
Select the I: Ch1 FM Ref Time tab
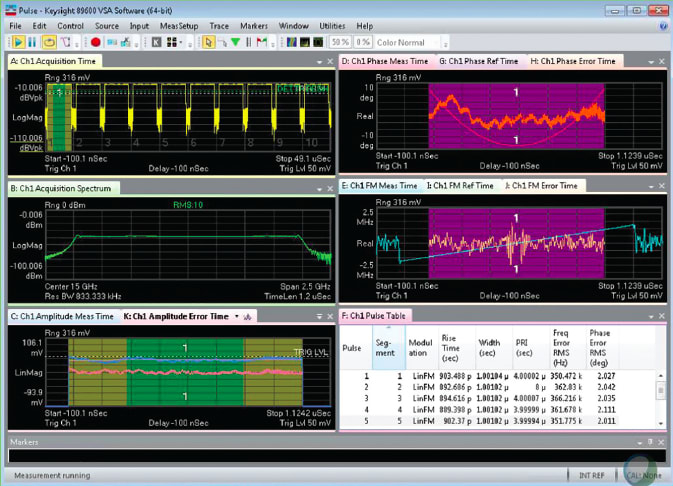[460, 185]
